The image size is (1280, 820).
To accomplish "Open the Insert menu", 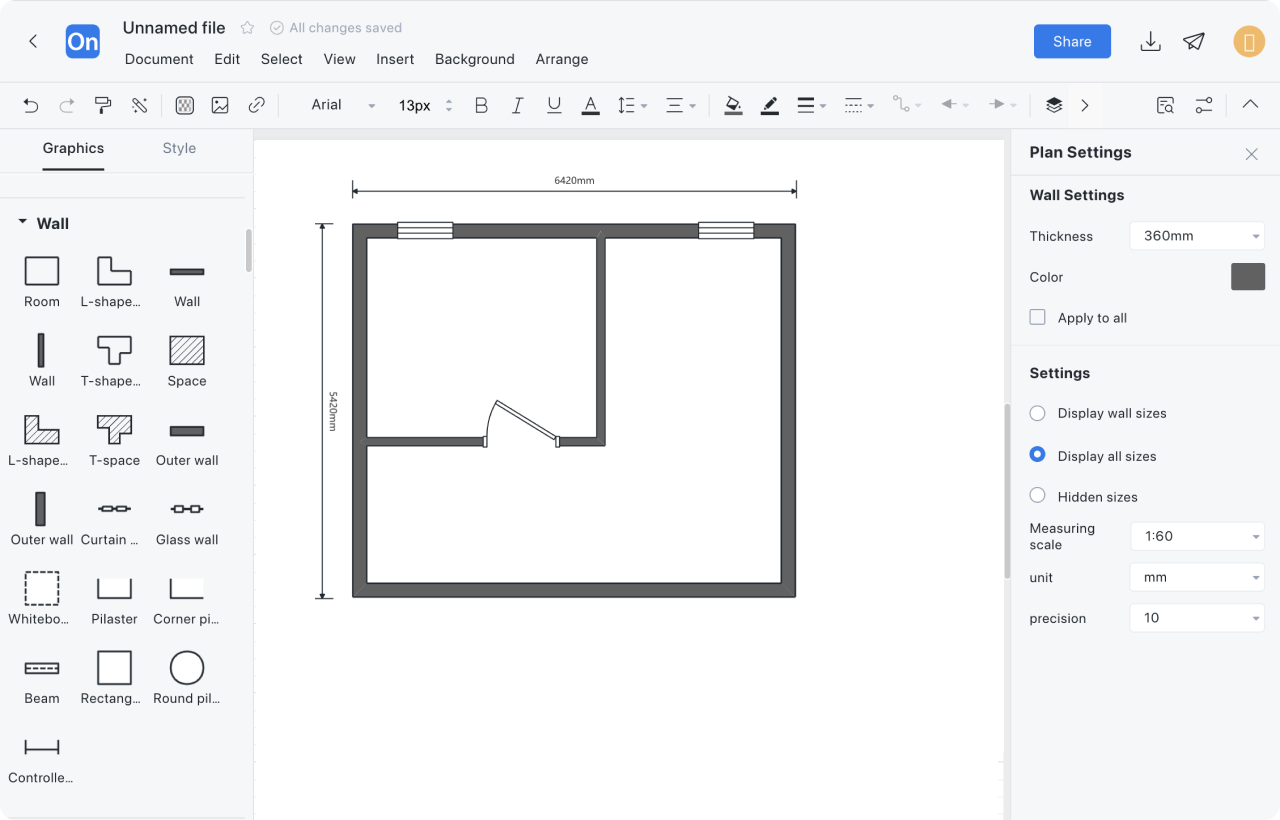I will tap(395, 59).
